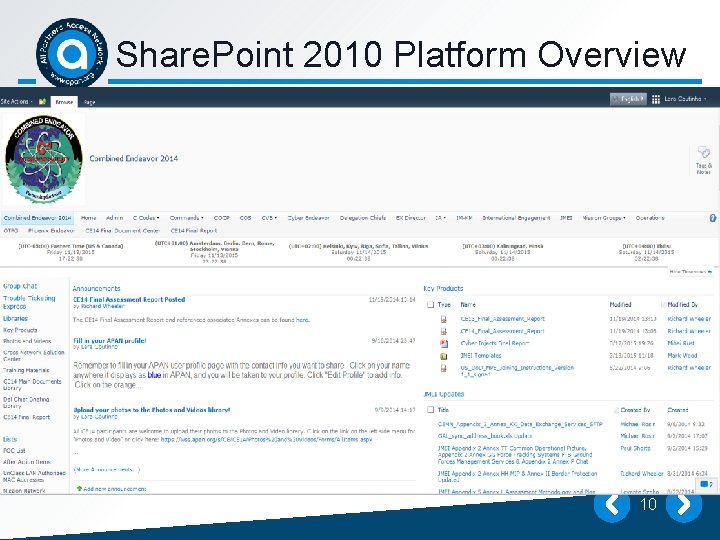The image size is (720, 540).
Task: Open Fill in your APAN profile announcement
Action: (x=110, y=341)
